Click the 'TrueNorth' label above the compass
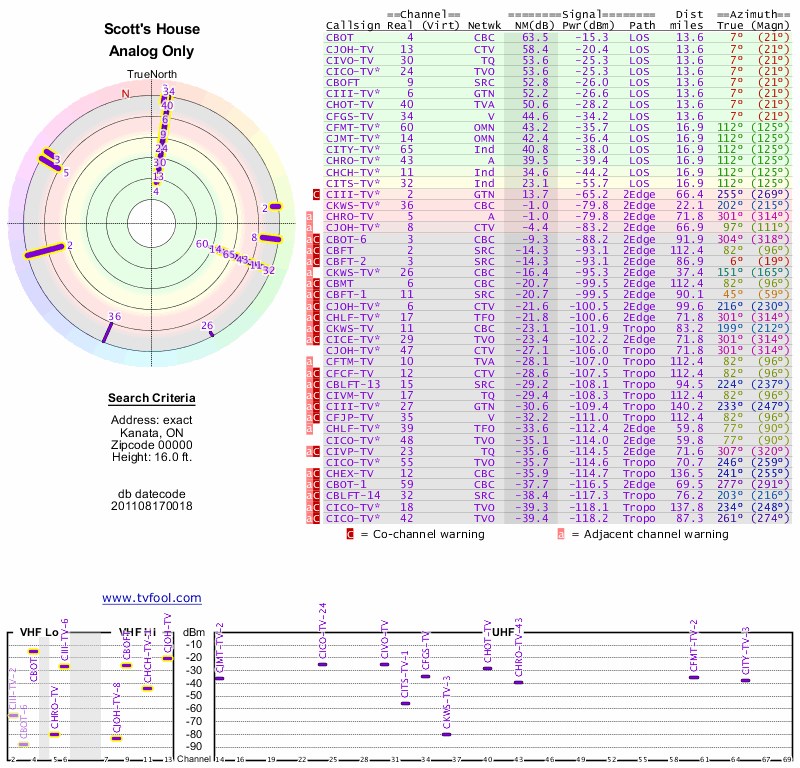Screen dimensions: 800x768 [152, 75]
